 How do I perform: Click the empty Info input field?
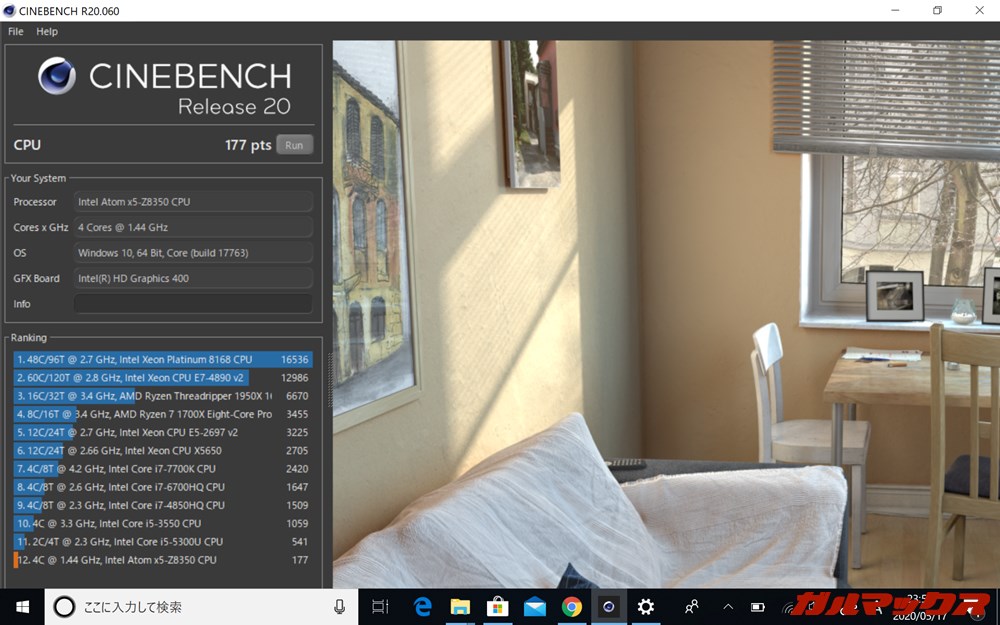click(193, 304)
